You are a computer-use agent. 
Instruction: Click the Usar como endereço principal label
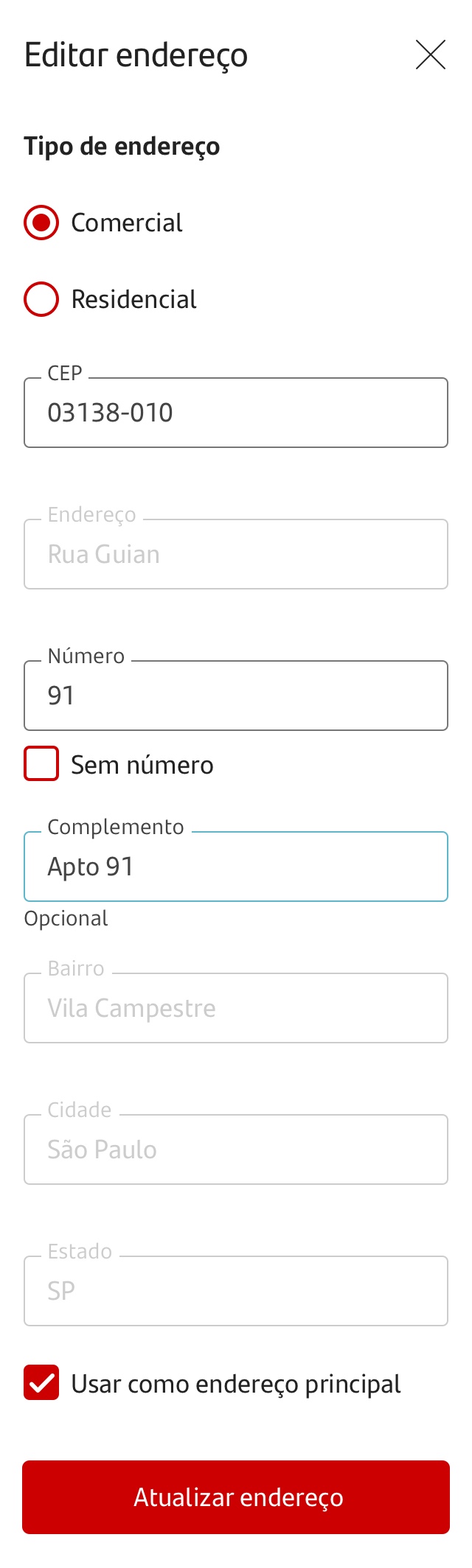pos(236,1384)
